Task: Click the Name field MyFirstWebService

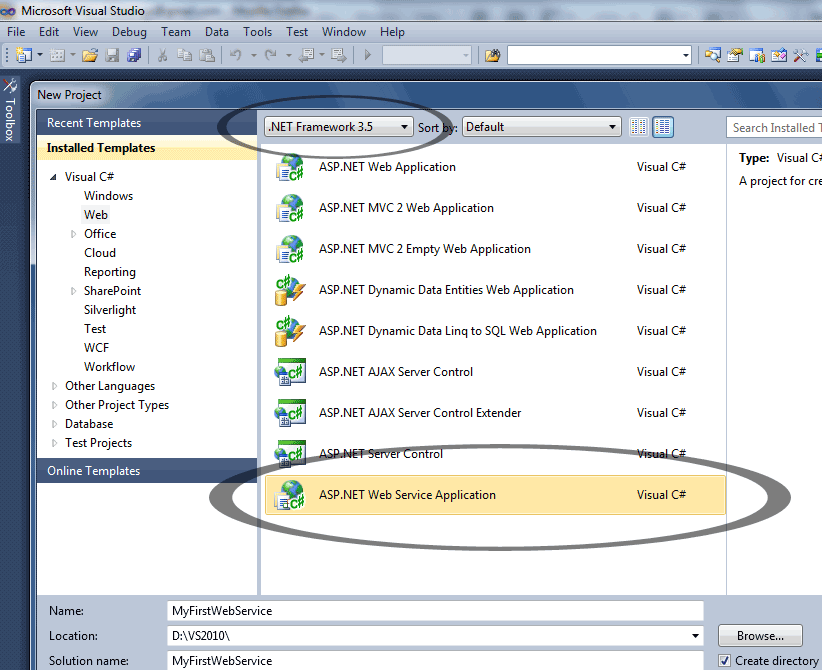Action: tap(435, 611)
